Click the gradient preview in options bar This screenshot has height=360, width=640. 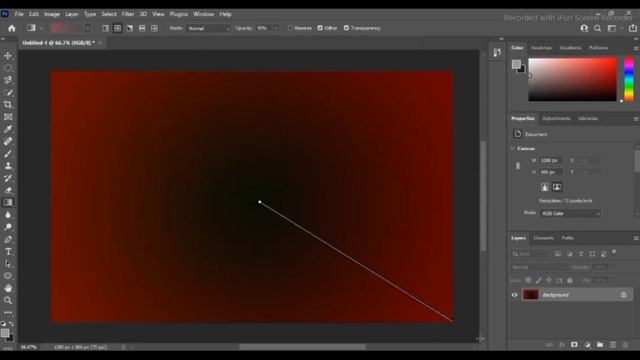point(66,28)
